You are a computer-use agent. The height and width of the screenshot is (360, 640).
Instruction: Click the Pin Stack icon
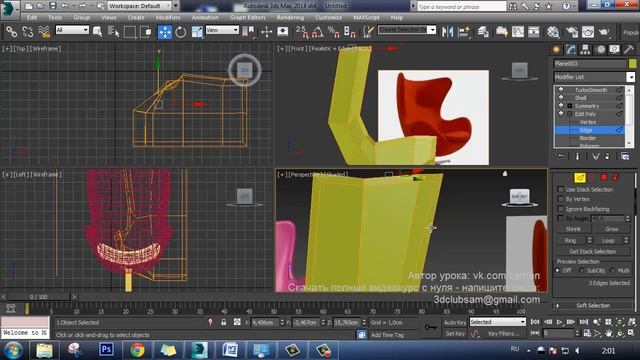click(x=561, y=156)
